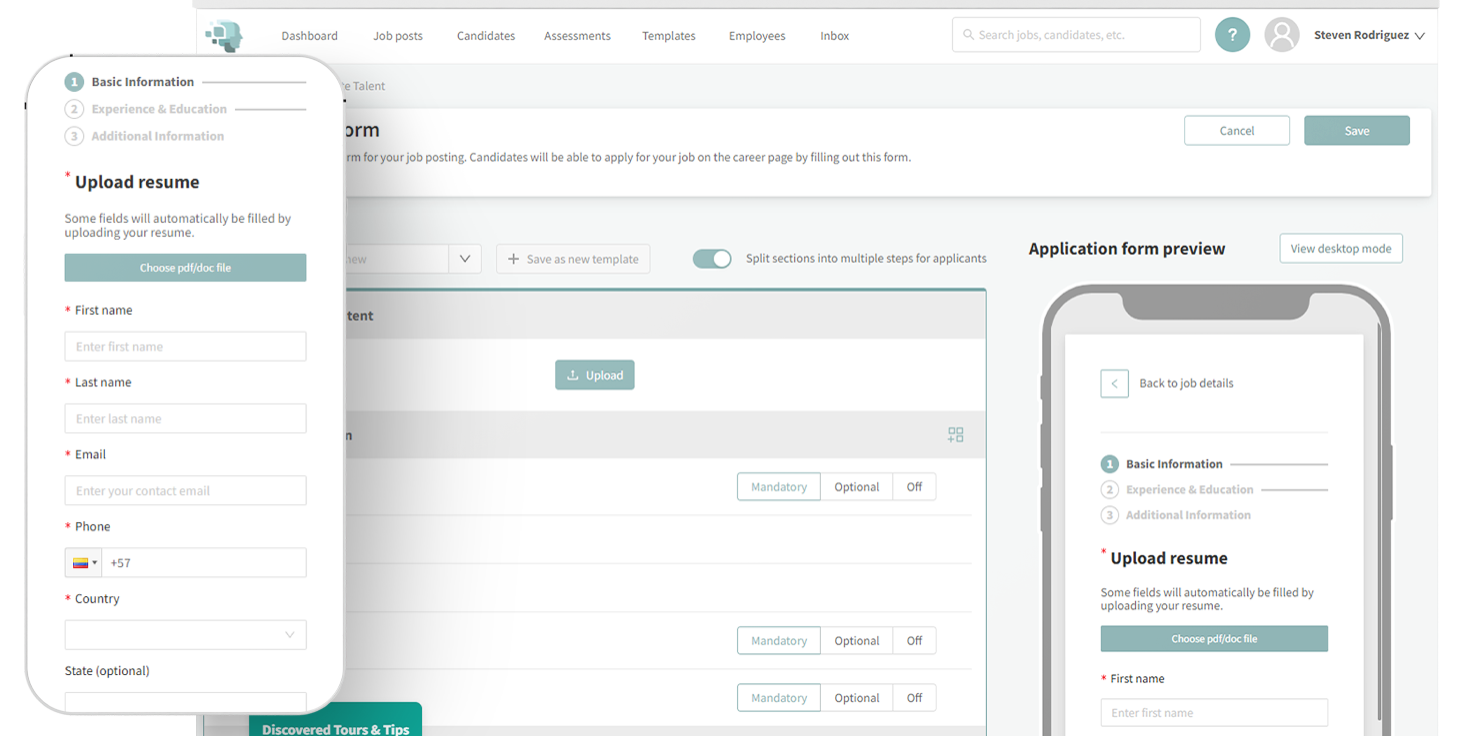
Task: Click Save as new template
Action: coord(573,258)
